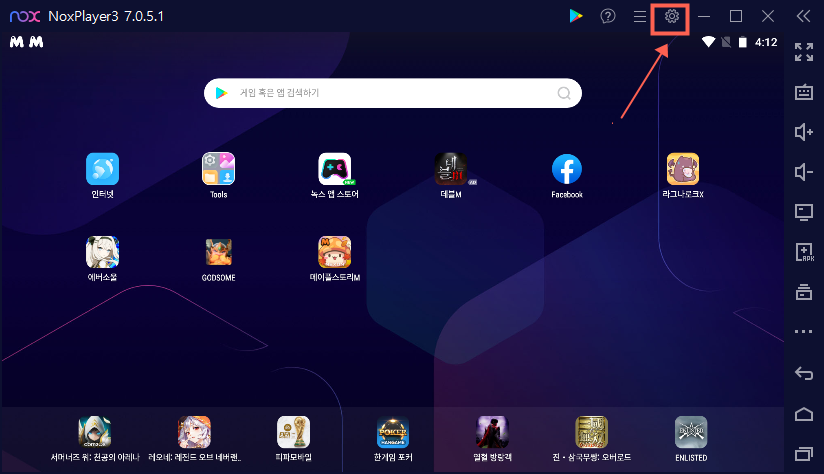Launch 메이플스토리M game

(335, 259)
